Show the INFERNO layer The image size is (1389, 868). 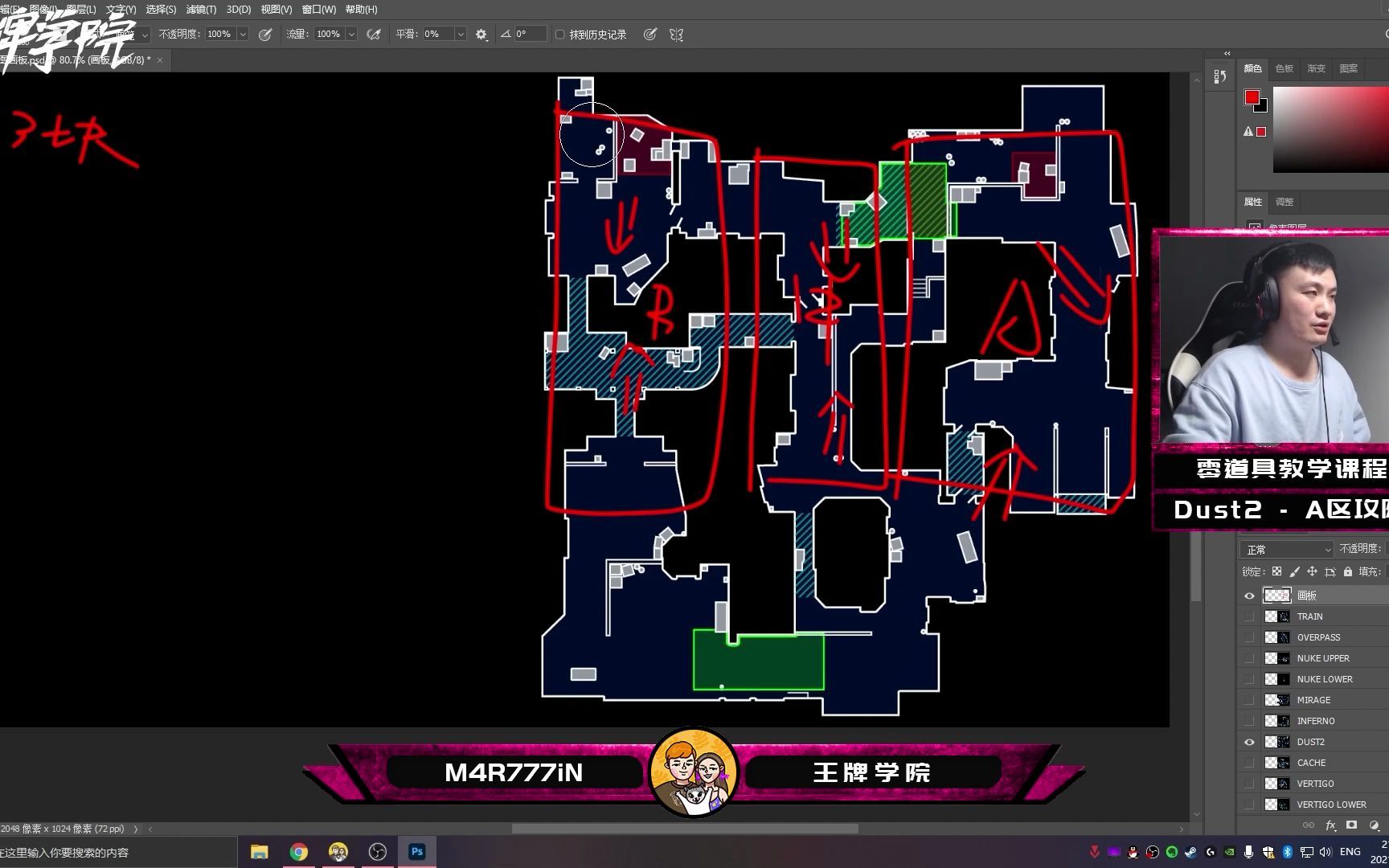[x=1249, y=721]
